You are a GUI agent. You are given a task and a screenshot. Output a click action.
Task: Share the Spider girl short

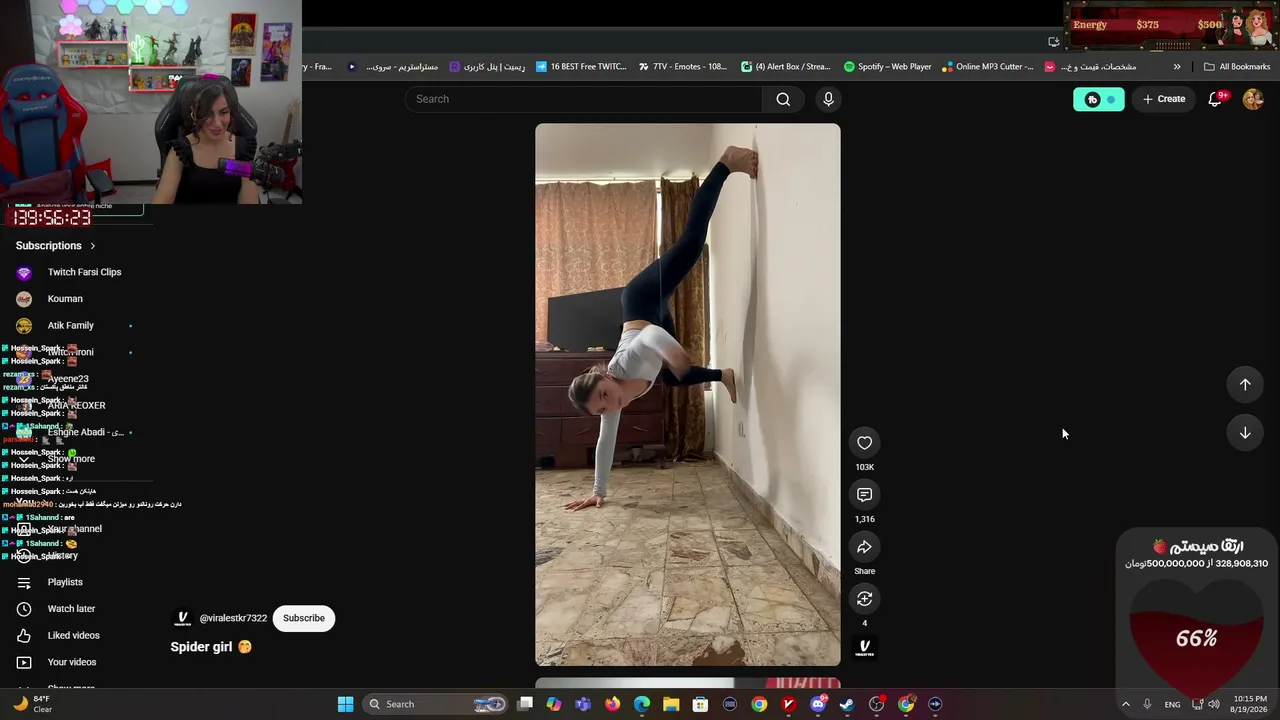865,547
